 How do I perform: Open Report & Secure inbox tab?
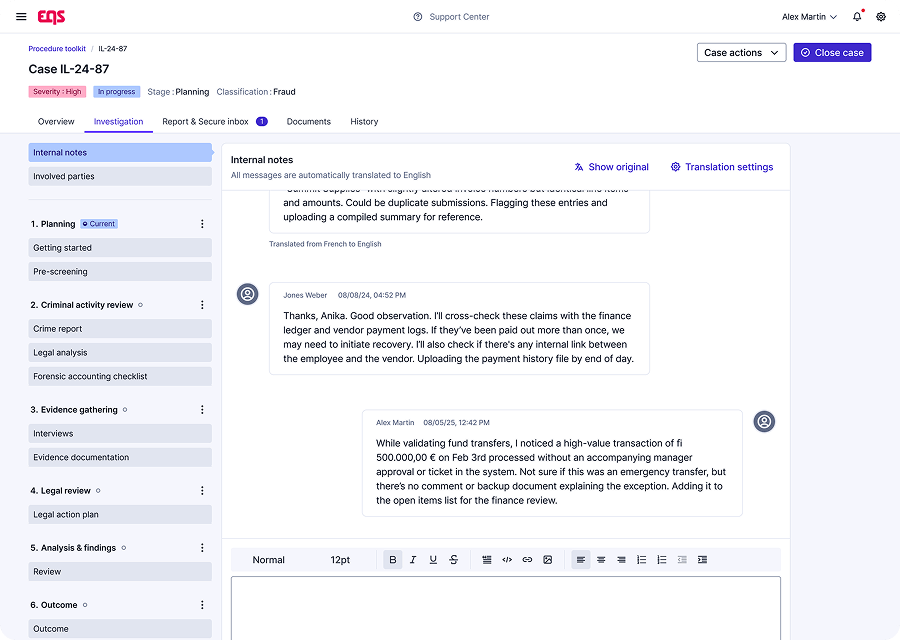(215, 122)
